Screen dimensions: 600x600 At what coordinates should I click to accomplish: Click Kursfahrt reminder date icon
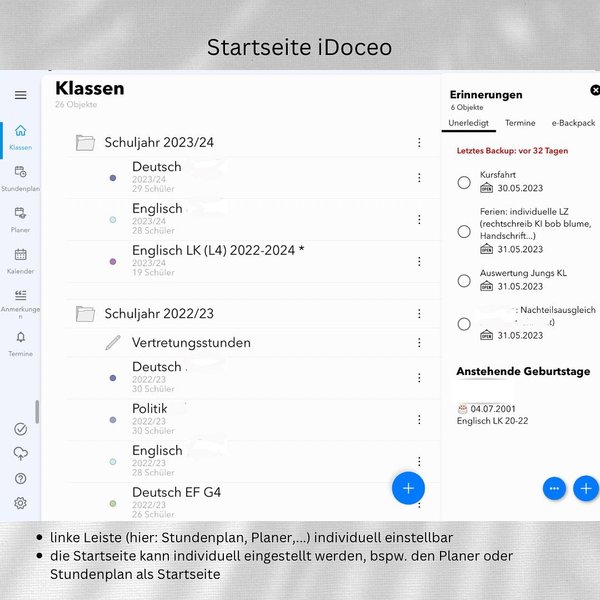(486, 188)
